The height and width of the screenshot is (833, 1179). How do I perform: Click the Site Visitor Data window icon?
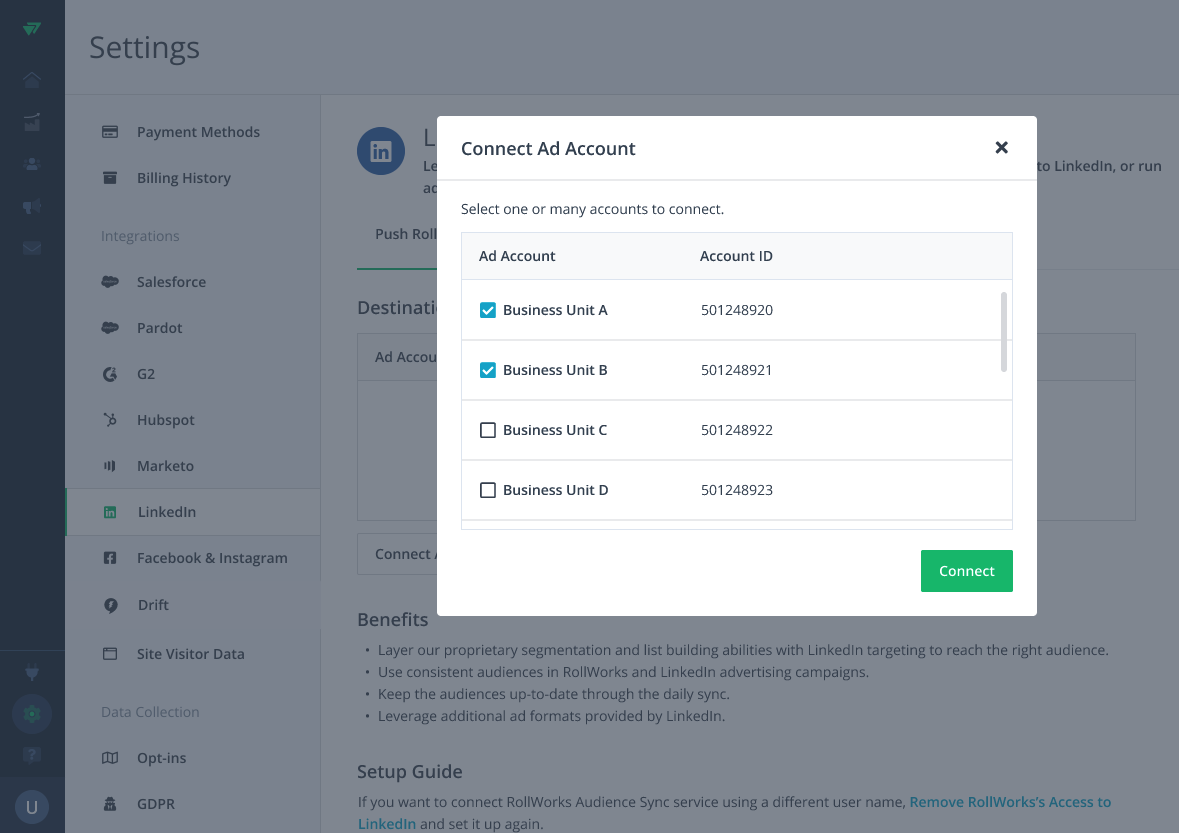coord(110,653)
